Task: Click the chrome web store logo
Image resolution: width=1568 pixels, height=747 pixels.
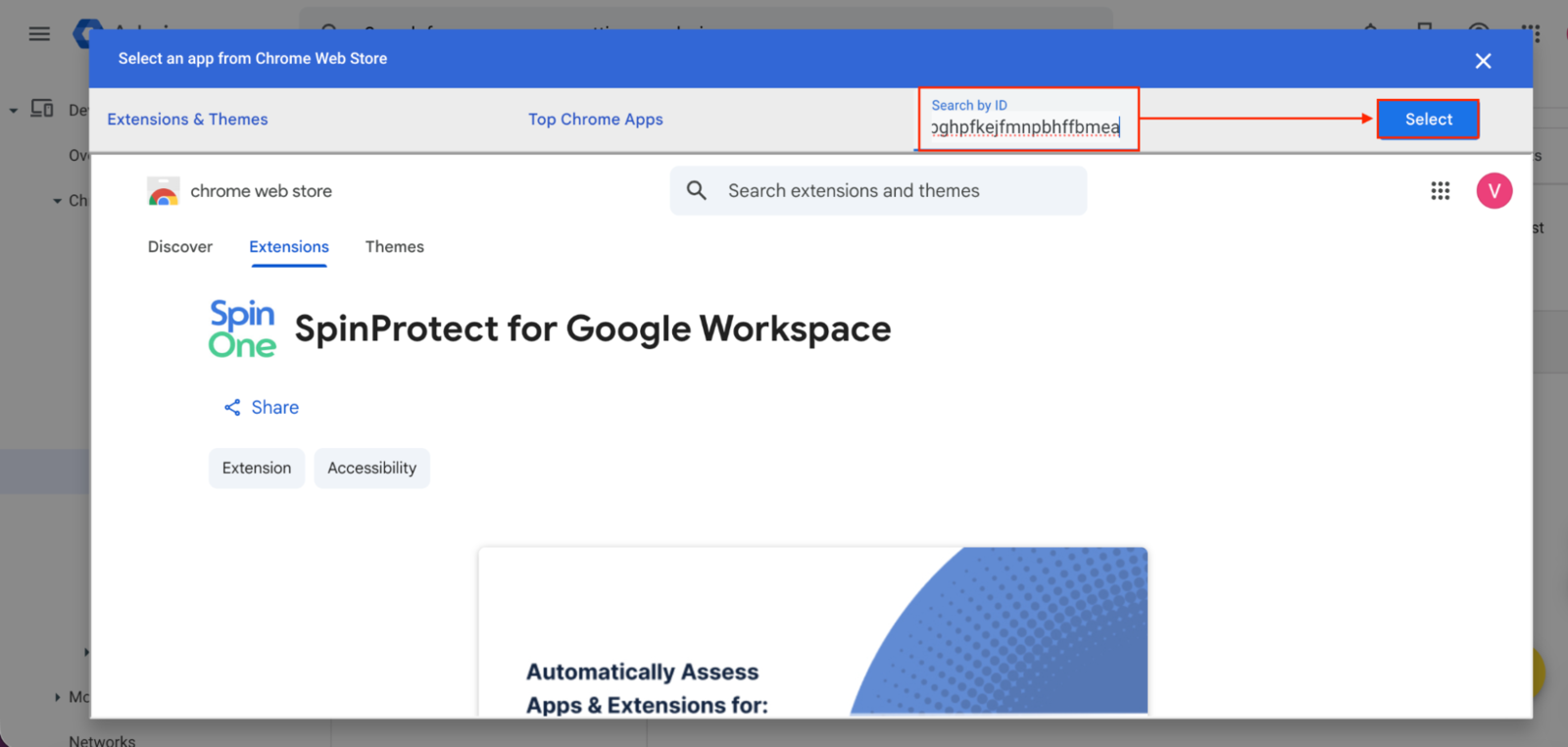Action: click(240, 191)
